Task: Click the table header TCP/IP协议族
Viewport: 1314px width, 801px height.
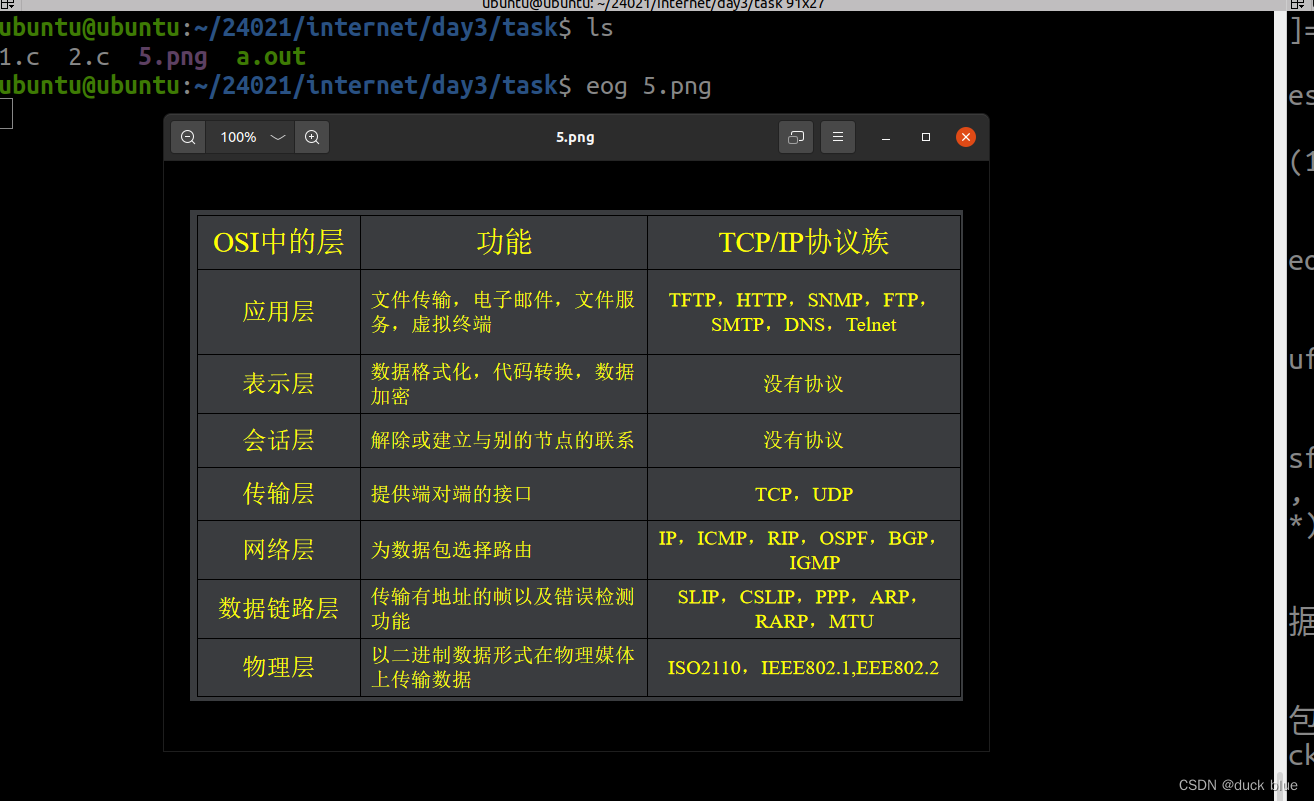Action: [804, 242]
